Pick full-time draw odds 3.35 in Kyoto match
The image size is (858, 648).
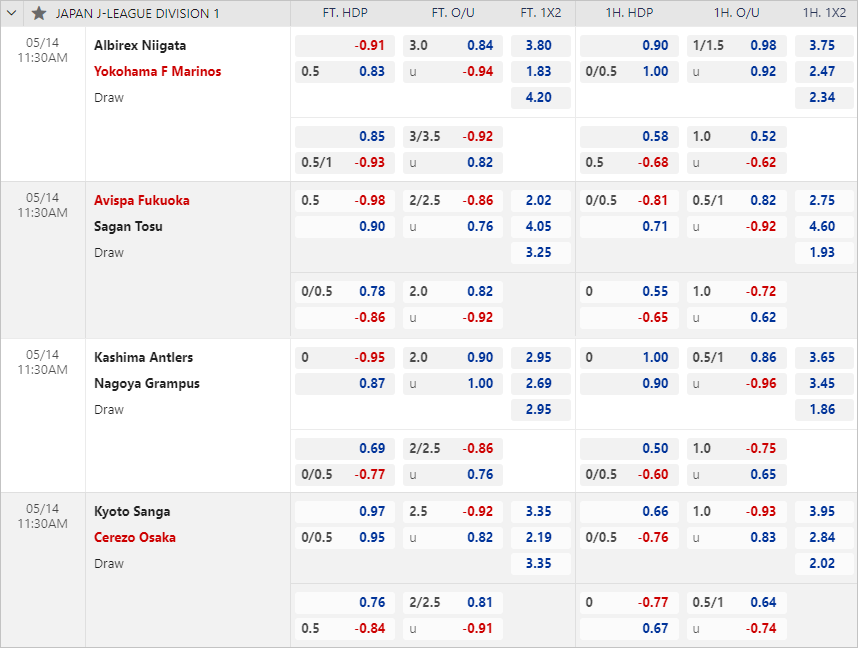click(541, 564)
